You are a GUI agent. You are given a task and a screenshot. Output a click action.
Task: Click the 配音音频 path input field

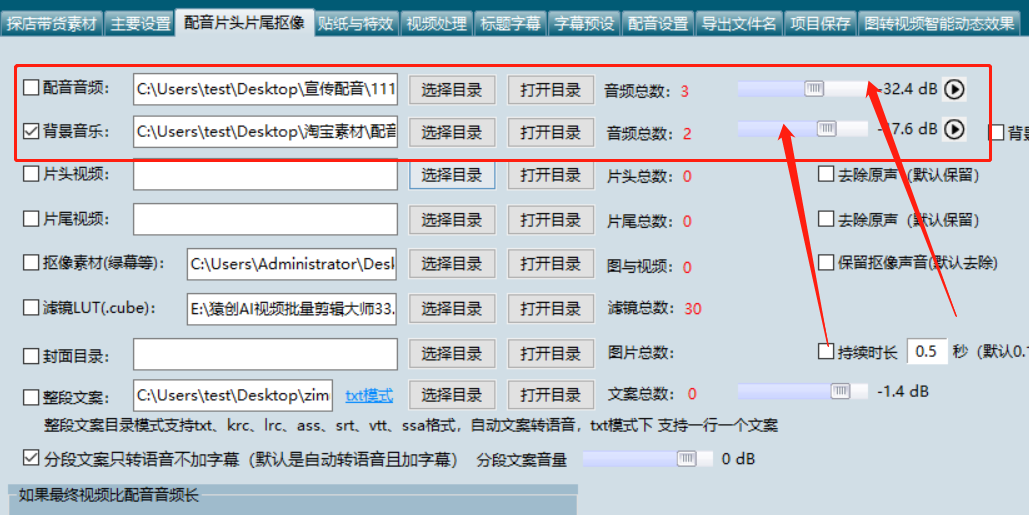tap(265, 89)
